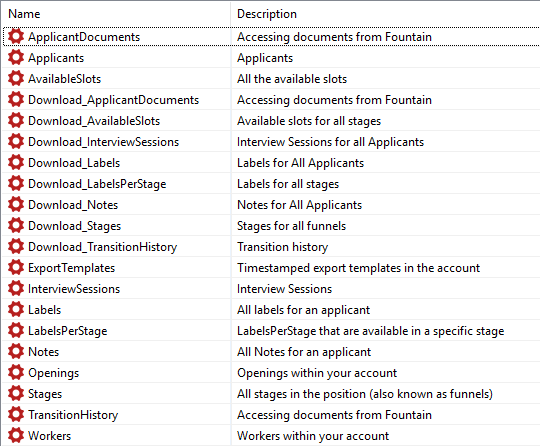The width and height of the screenshot is (540, 446).
Task: Select the Download_ApplicantDocuments entry
Action: click(x=113, y=100)
